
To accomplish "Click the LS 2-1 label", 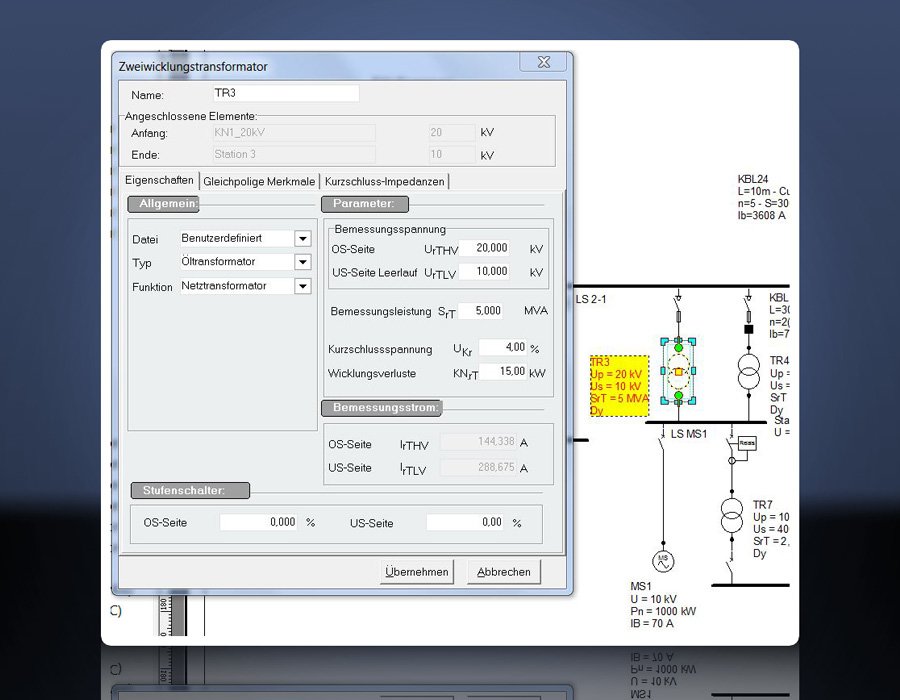I will pos(591,299).
